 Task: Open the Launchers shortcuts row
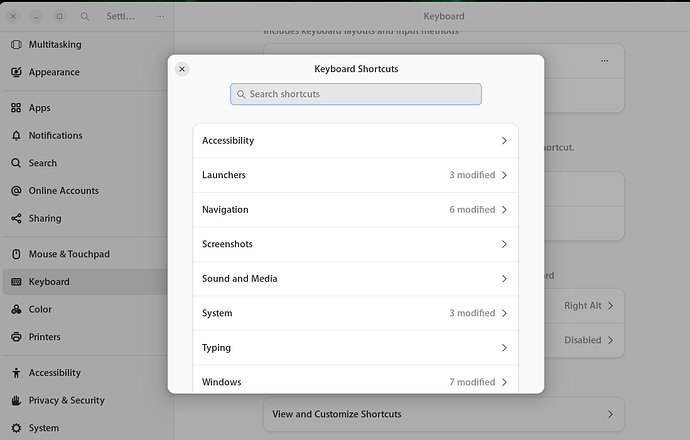click(355, 175)
